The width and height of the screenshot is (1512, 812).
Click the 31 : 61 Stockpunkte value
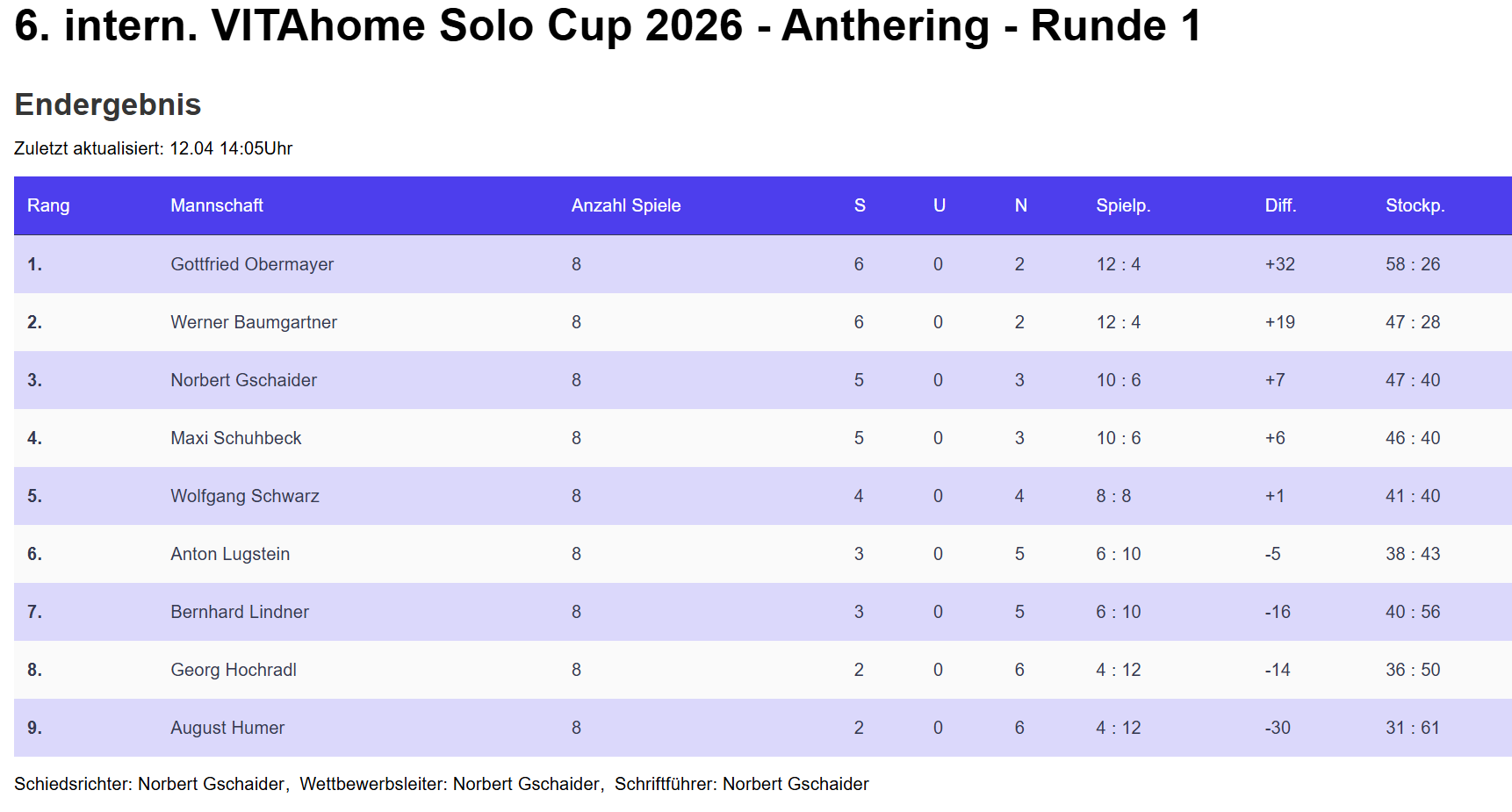tap(1412, 728)
